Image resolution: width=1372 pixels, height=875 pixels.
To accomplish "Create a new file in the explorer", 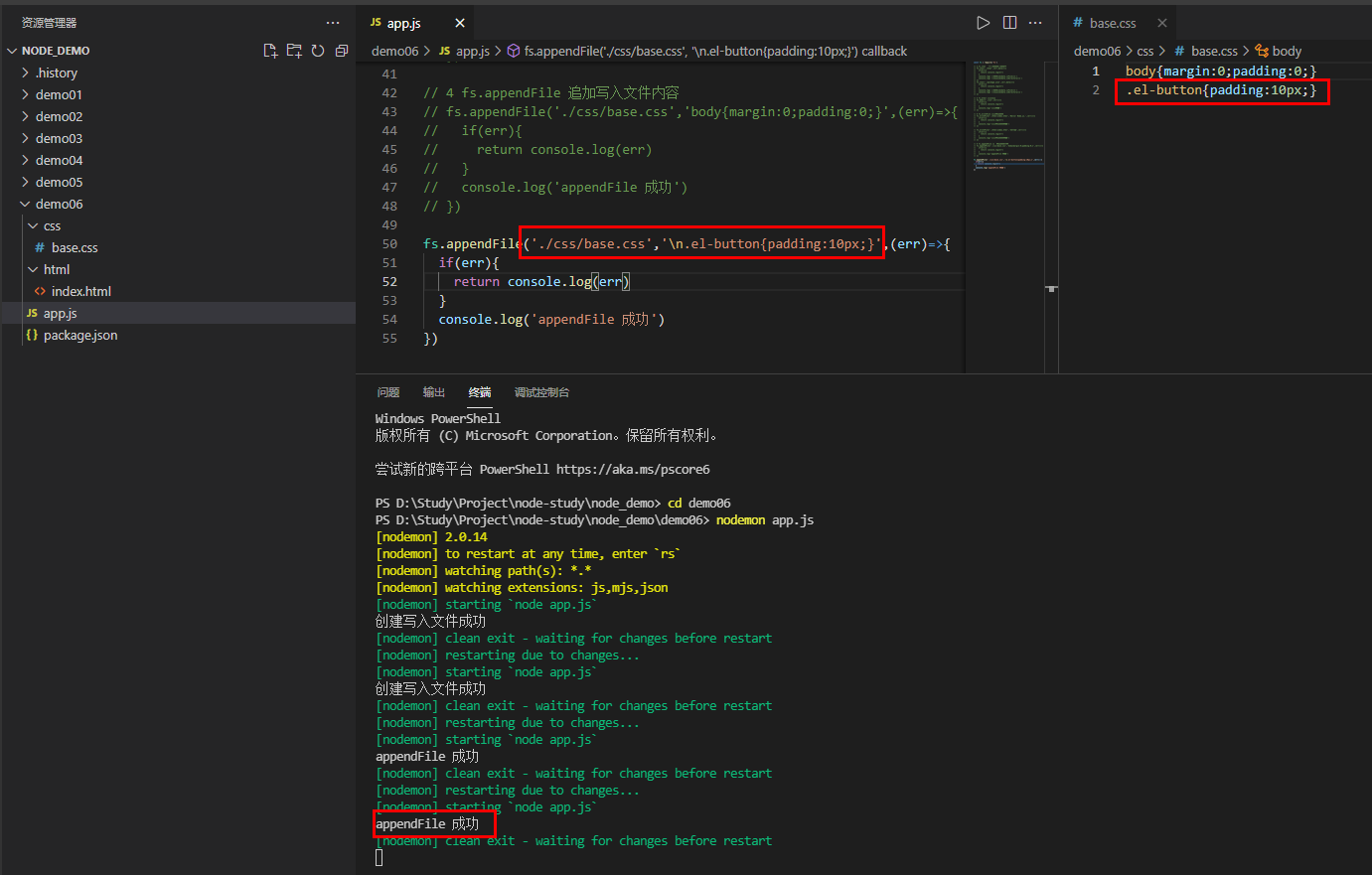I will (x=270, y=50).
